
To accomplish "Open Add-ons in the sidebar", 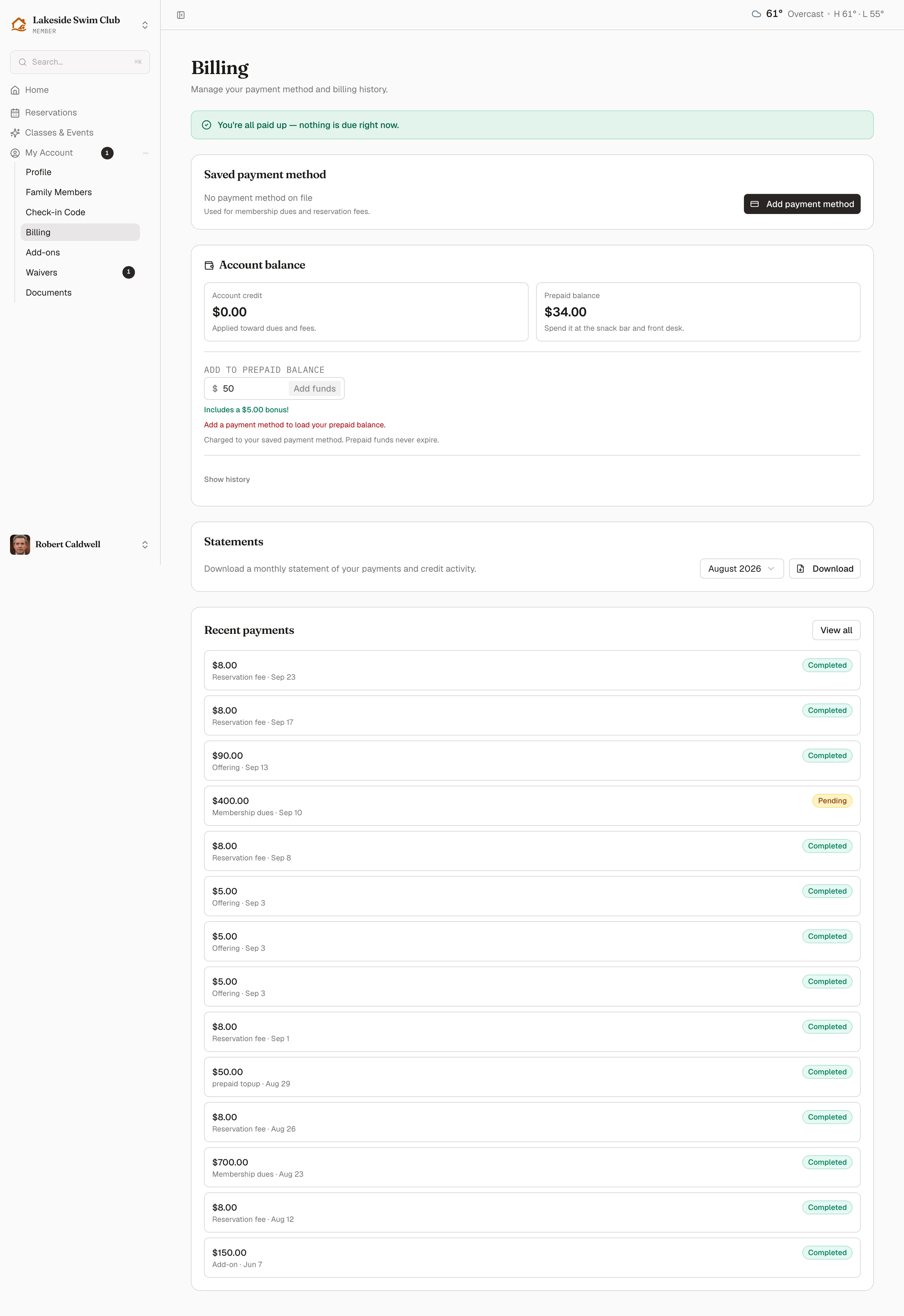I will coord(80,253).
